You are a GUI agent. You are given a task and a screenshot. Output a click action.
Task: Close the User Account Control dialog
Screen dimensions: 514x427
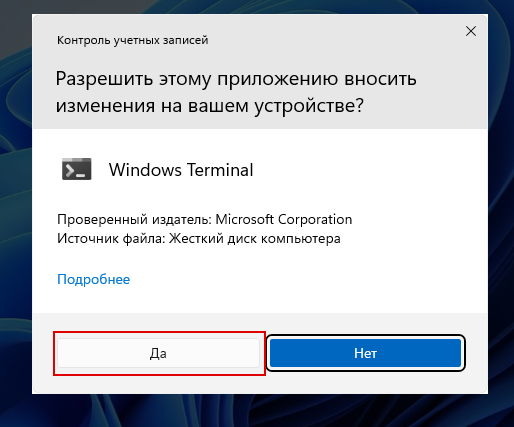pos(471,31)
